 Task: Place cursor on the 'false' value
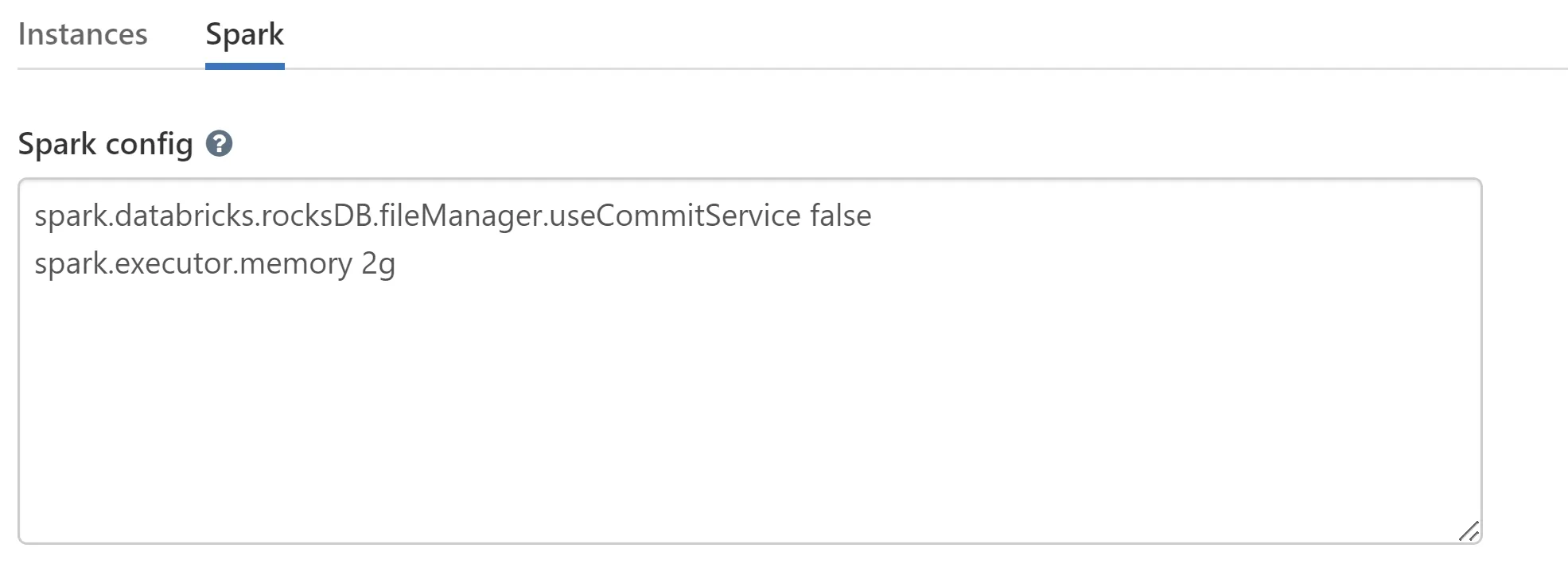840,216
